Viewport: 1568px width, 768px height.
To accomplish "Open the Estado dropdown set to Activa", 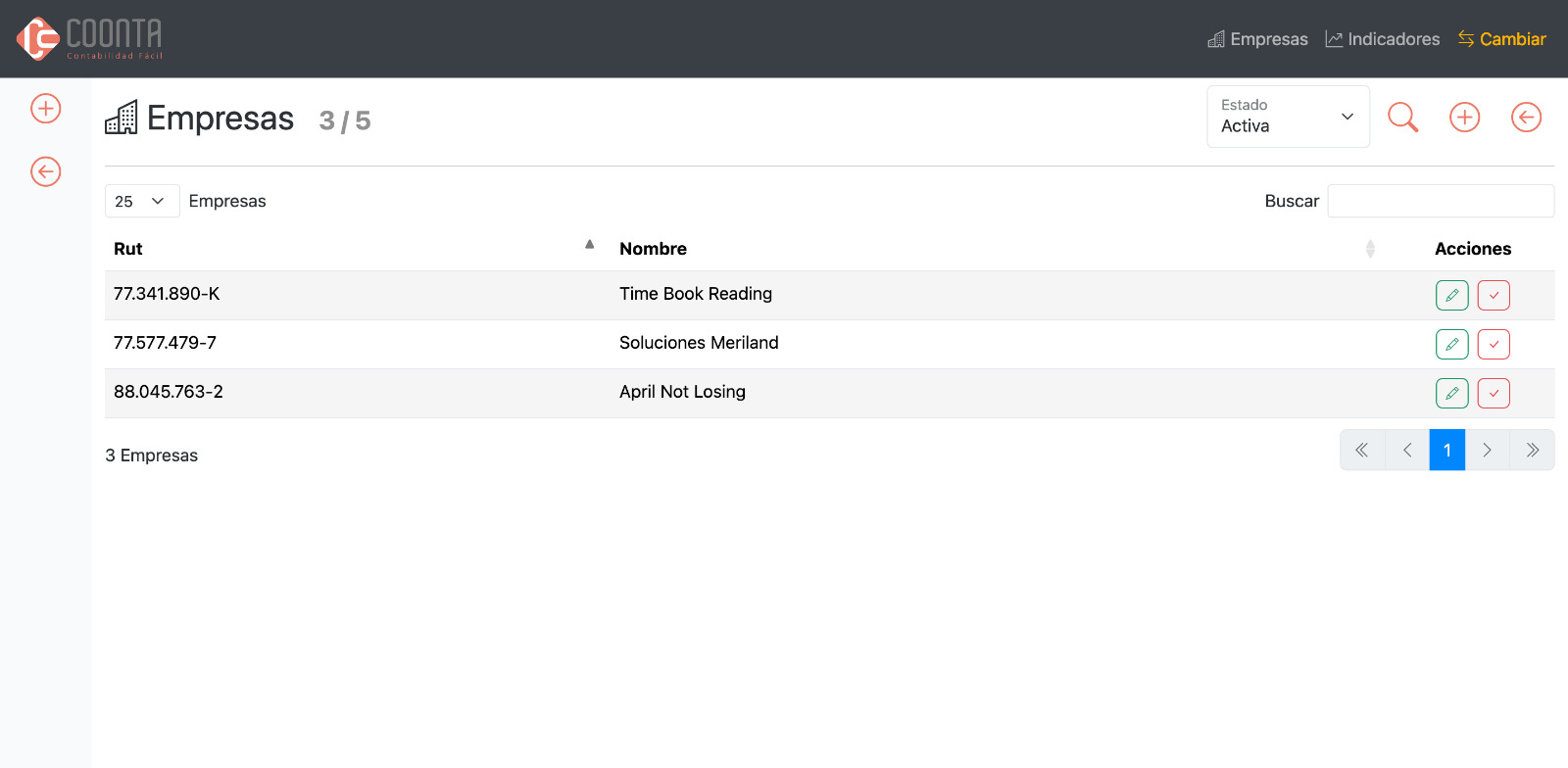I will (1288, 117).
